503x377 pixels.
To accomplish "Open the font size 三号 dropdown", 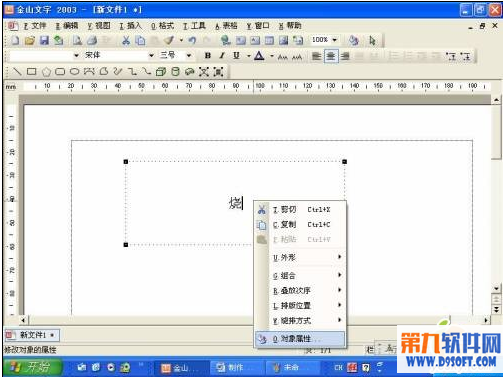I will click(189, 55).
